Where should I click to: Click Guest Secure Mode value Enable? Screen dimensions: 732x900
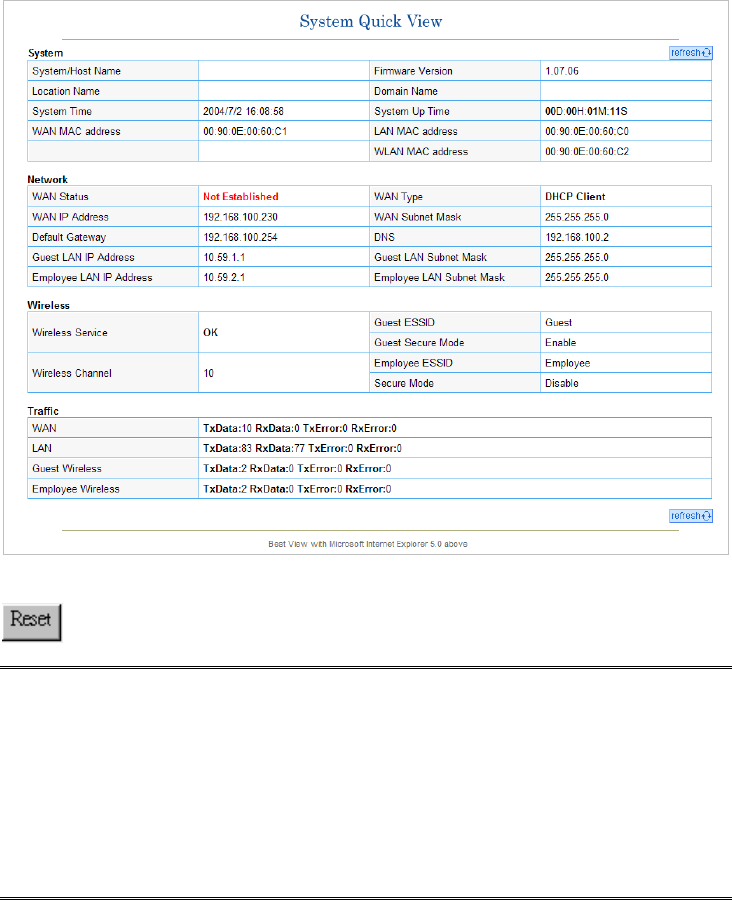coord(560,343)
